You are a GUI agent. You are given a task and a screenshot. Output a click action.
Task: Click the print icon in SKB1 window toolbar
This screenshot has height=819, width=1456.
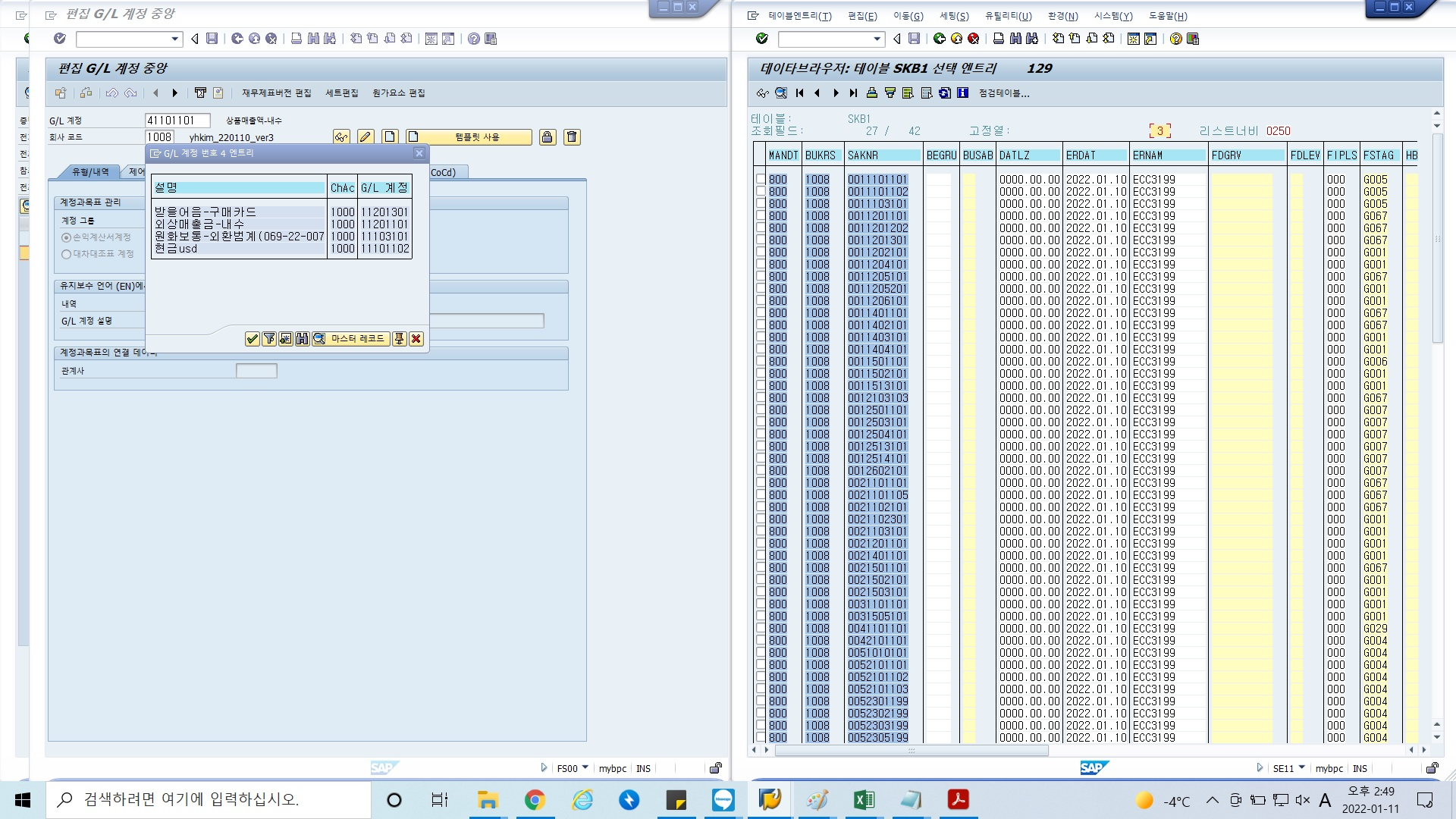click(x=999, y=39)
